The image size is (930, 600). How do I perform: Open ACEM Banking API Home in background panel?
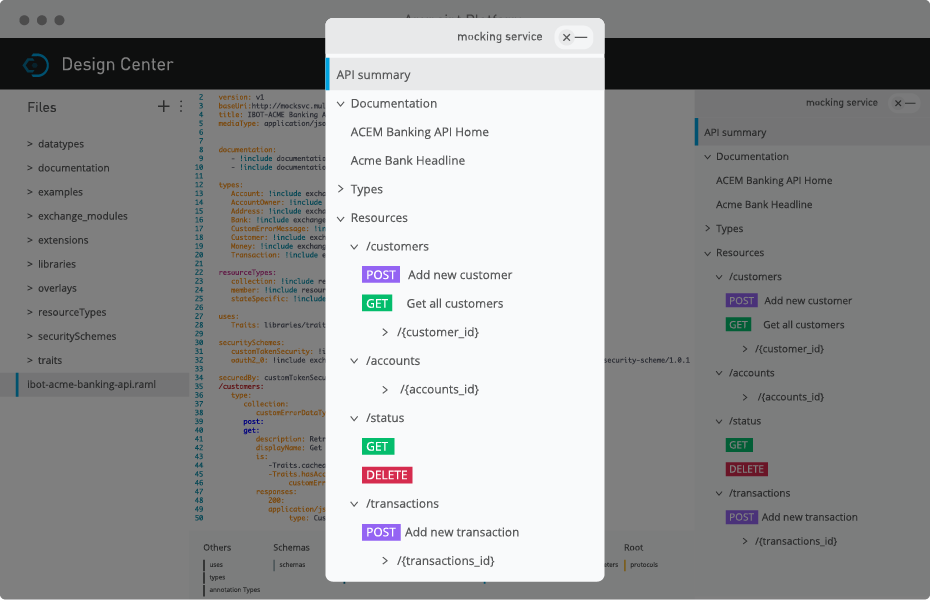pos(774,180)
